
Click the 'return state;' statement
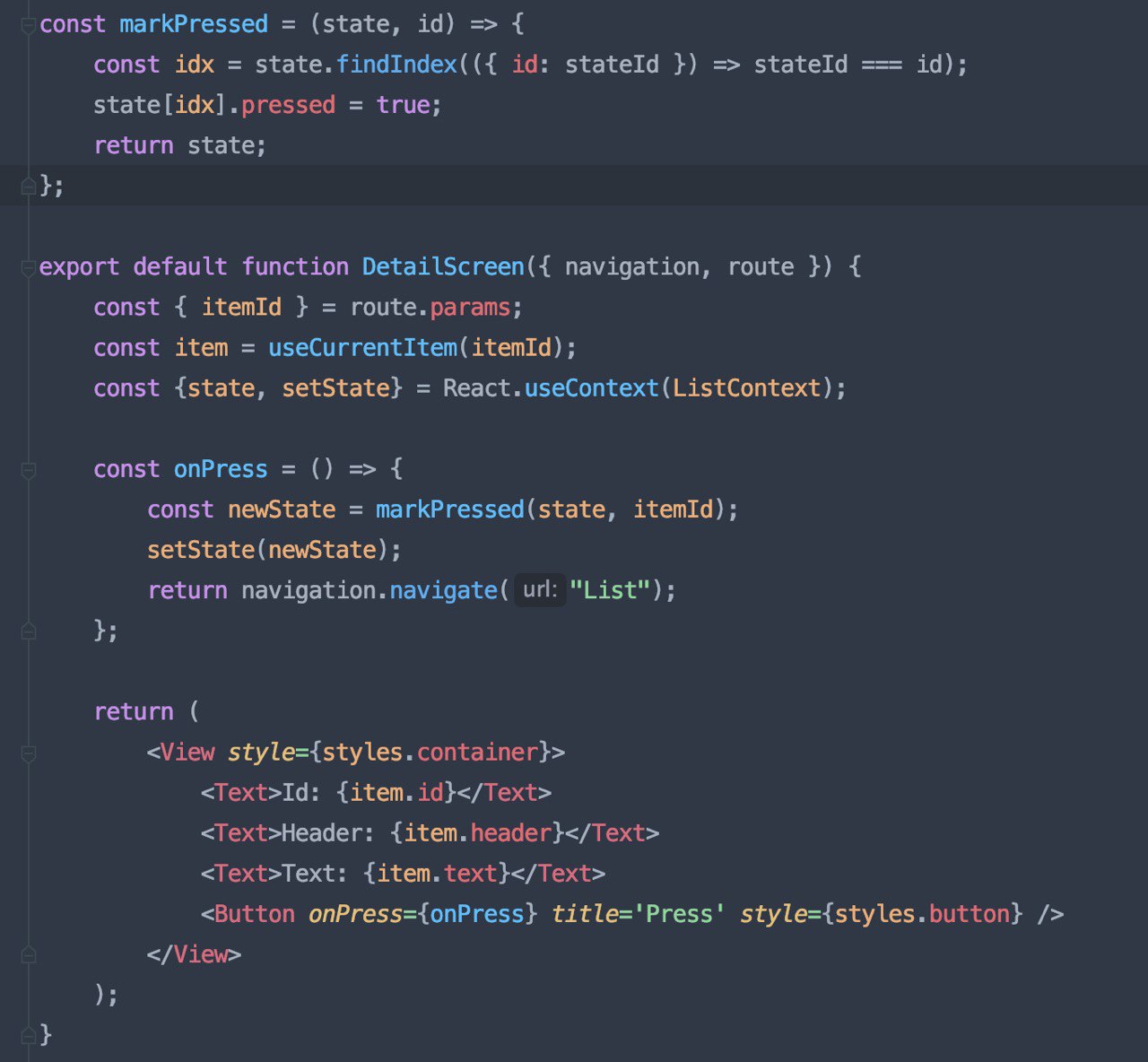(179, 145)
